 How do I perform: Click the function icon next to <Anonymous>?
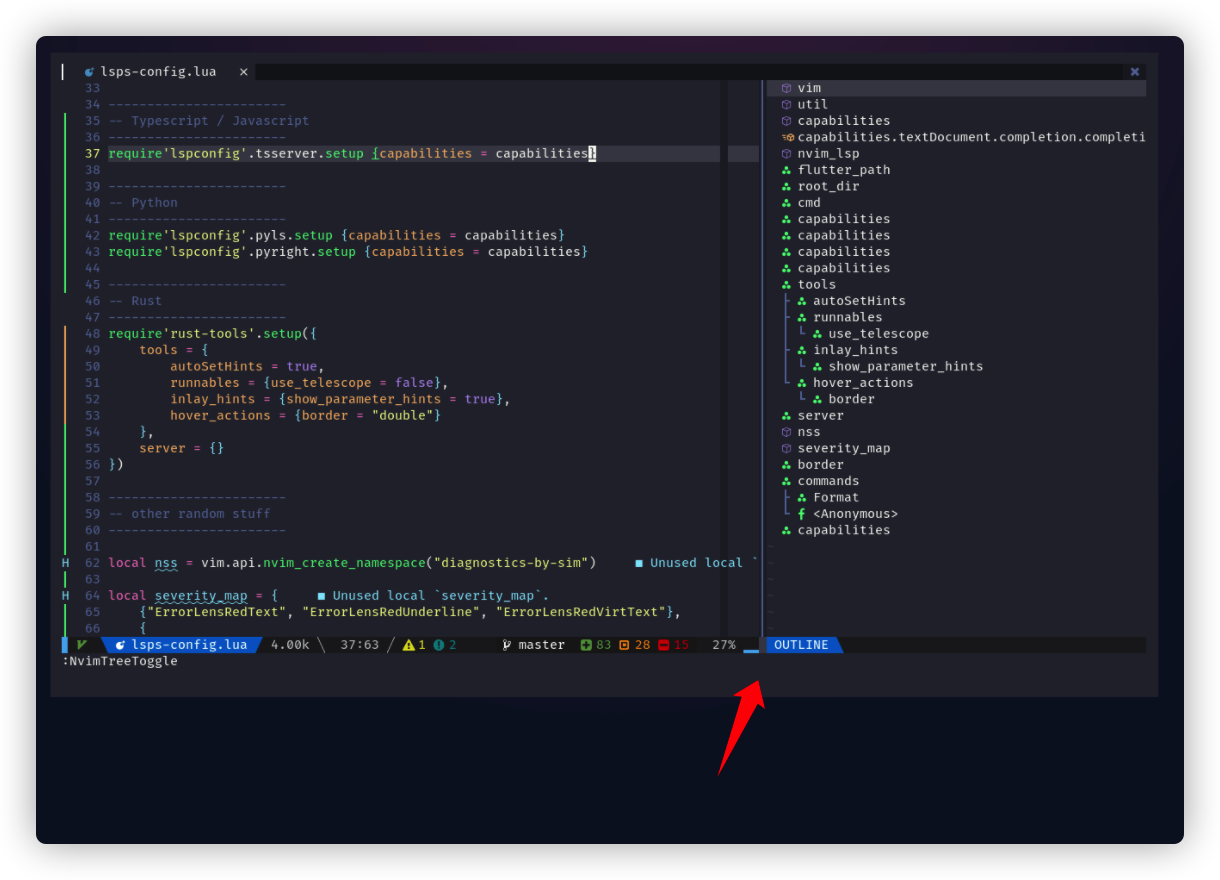click(801, 513)
